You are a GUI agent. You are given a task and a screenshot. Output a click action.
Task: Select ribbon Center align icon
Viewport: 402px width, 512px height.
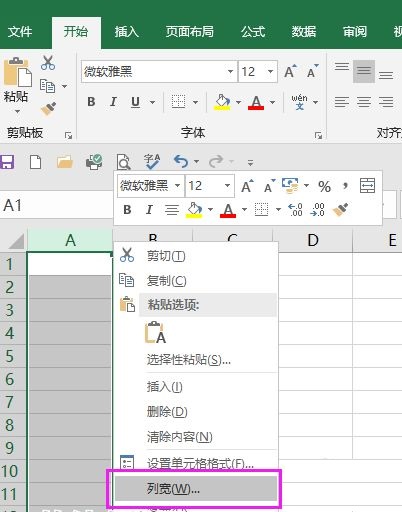364,102
